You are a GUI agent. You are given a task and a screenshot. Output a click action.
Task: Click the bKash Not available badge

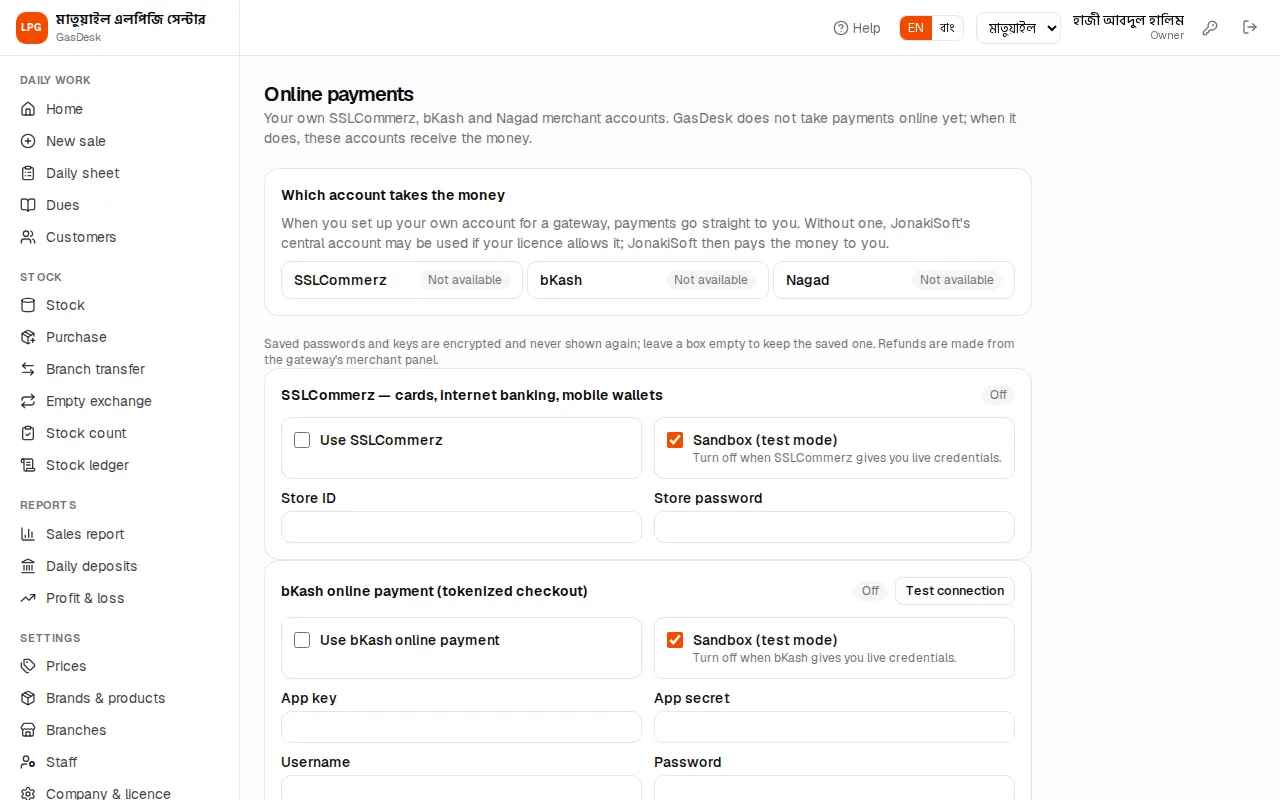coord(711,280)
